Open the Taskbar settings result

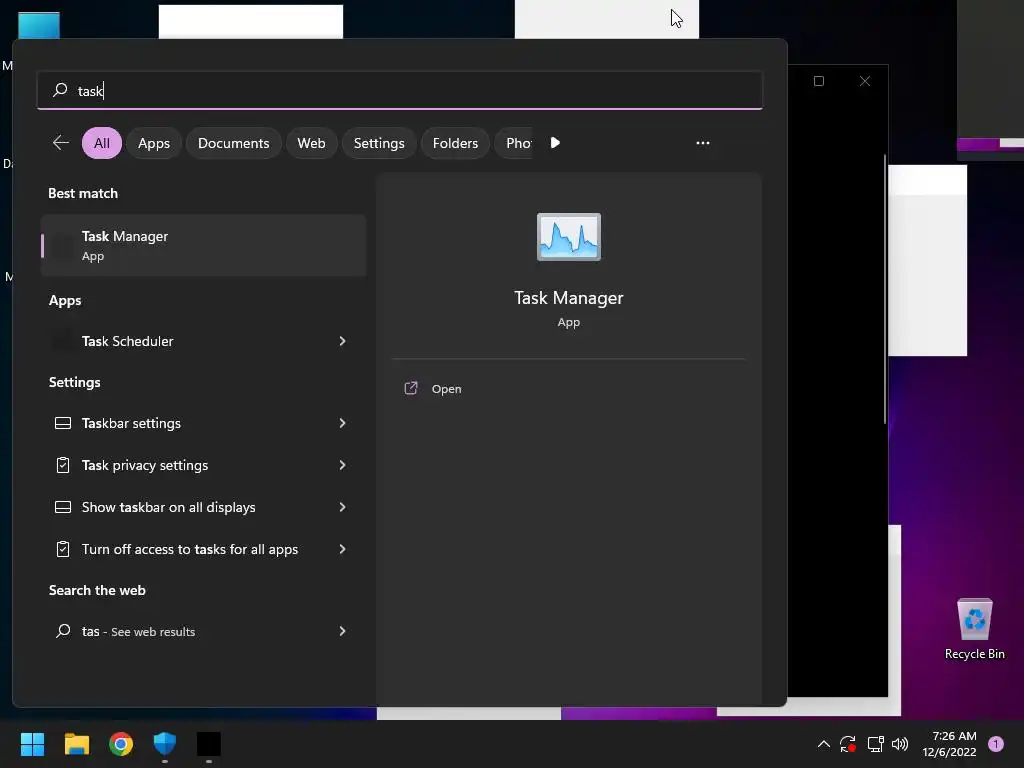pos(203,423)
